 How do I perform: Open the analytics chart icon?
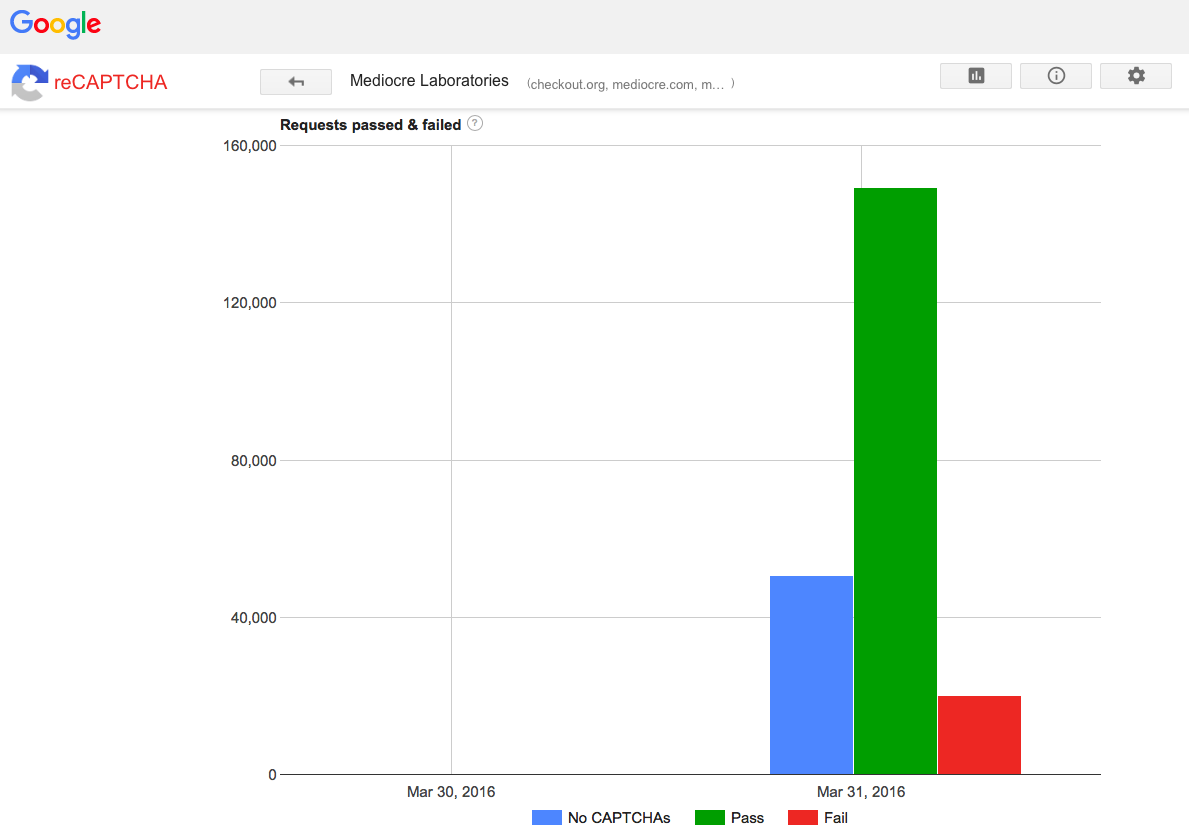click(975, 76)
